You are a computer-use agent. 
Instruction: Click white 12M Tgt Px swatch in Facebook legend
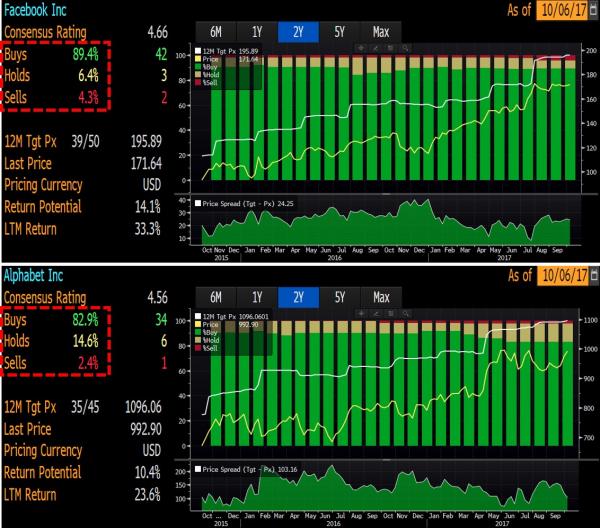tap(198, 51)
